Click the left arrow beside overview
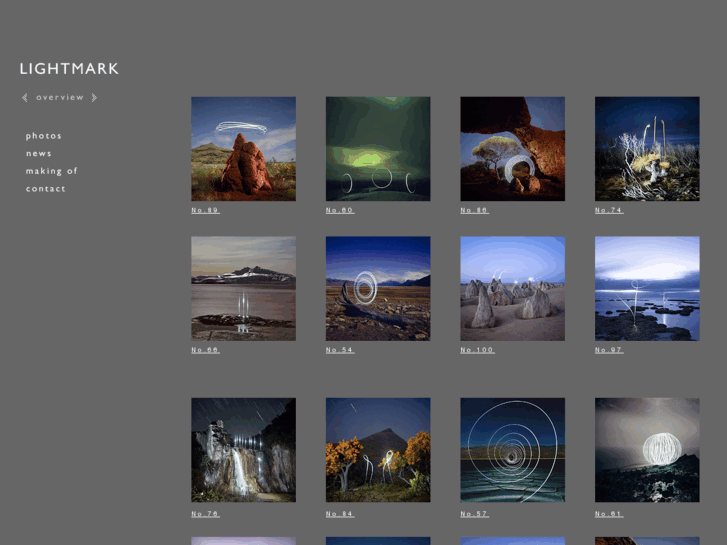This screenshot has height=545, width=727. point(25,98)
